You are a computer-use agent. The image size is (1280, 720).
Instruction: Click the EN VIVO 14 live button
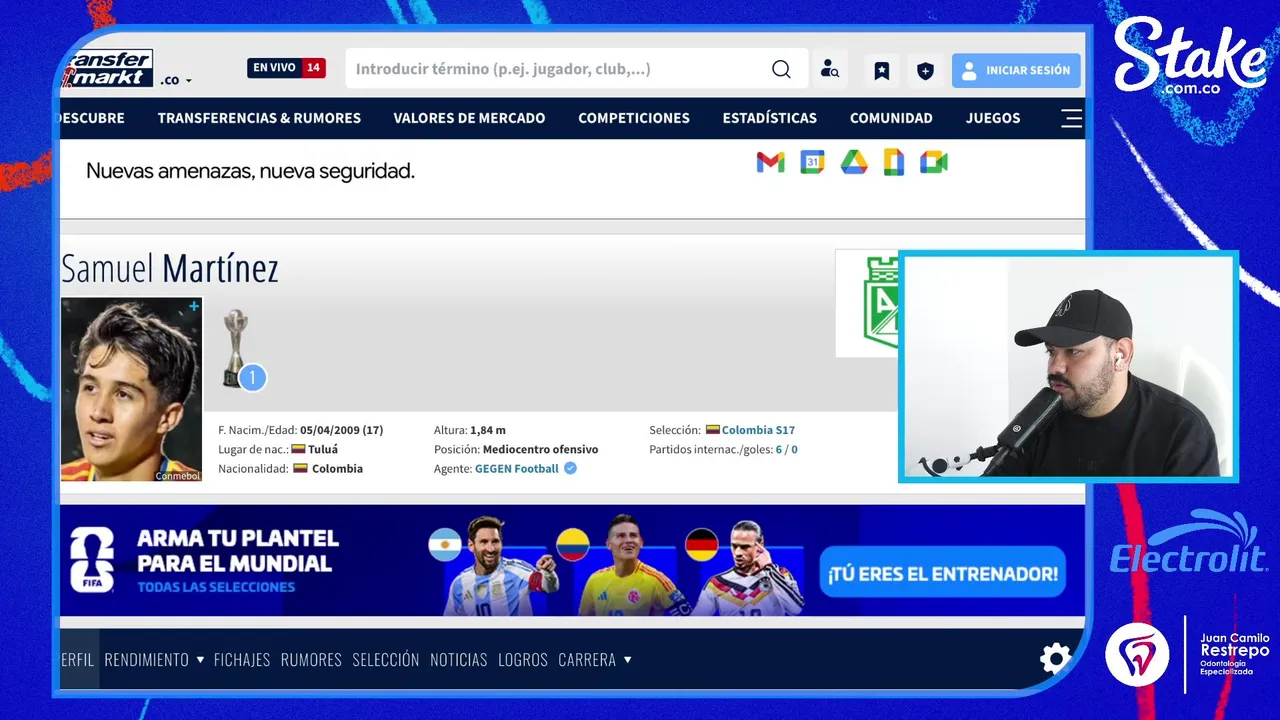pos(287,68)
